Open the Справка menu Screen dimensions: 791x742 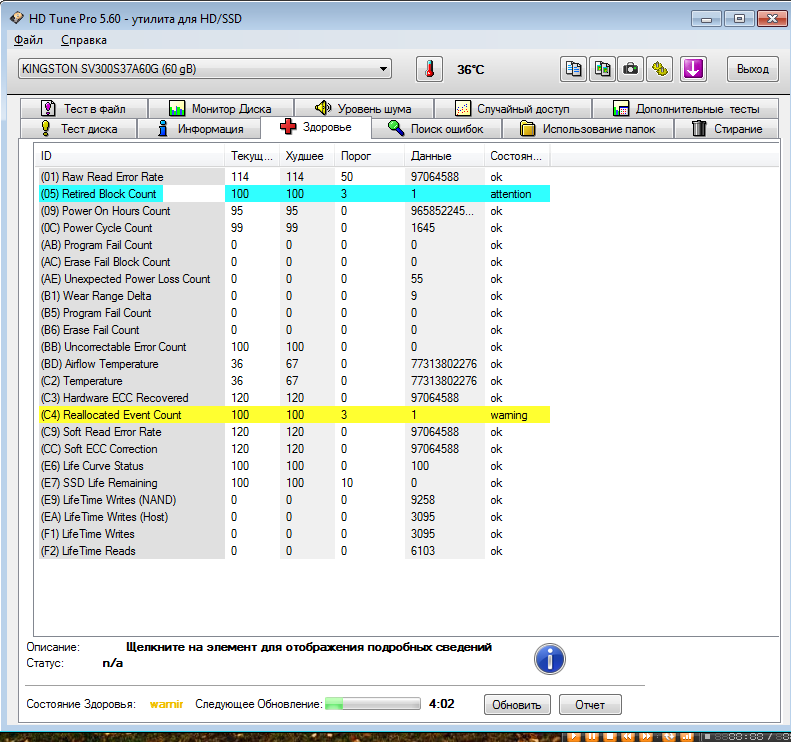(84, 40)
